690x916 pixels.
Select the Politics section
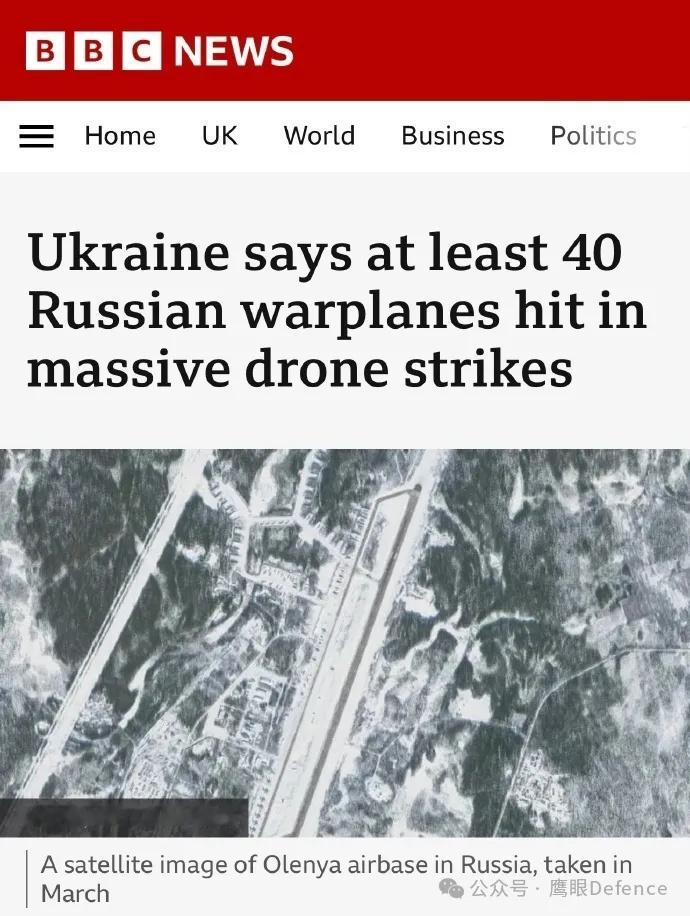pos(593,136)
